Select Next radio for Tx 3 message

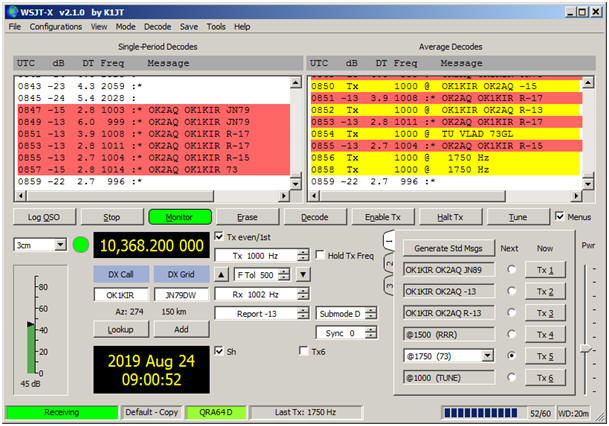tap(511, 313)
